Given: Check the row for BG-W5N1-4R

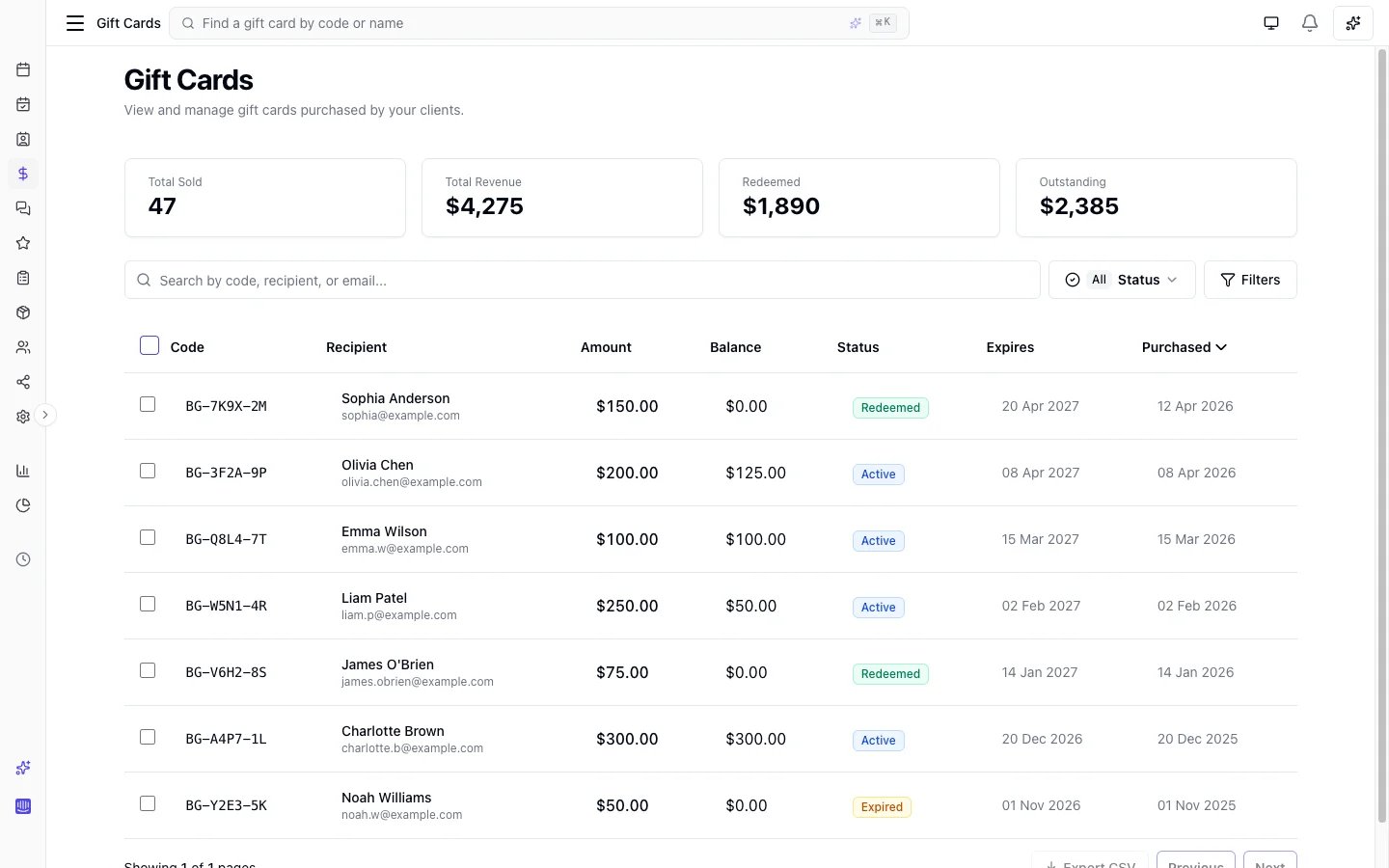Looking at the screenshot, I should point(148,604).
